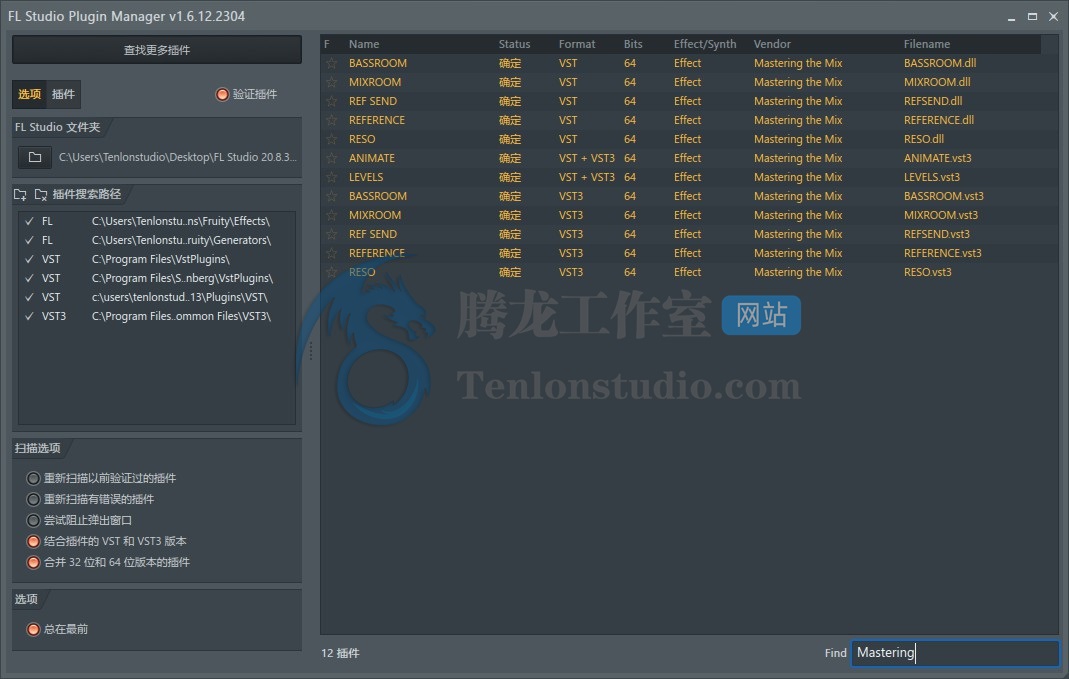Sort by Name column header

click(x=364, y=44)
